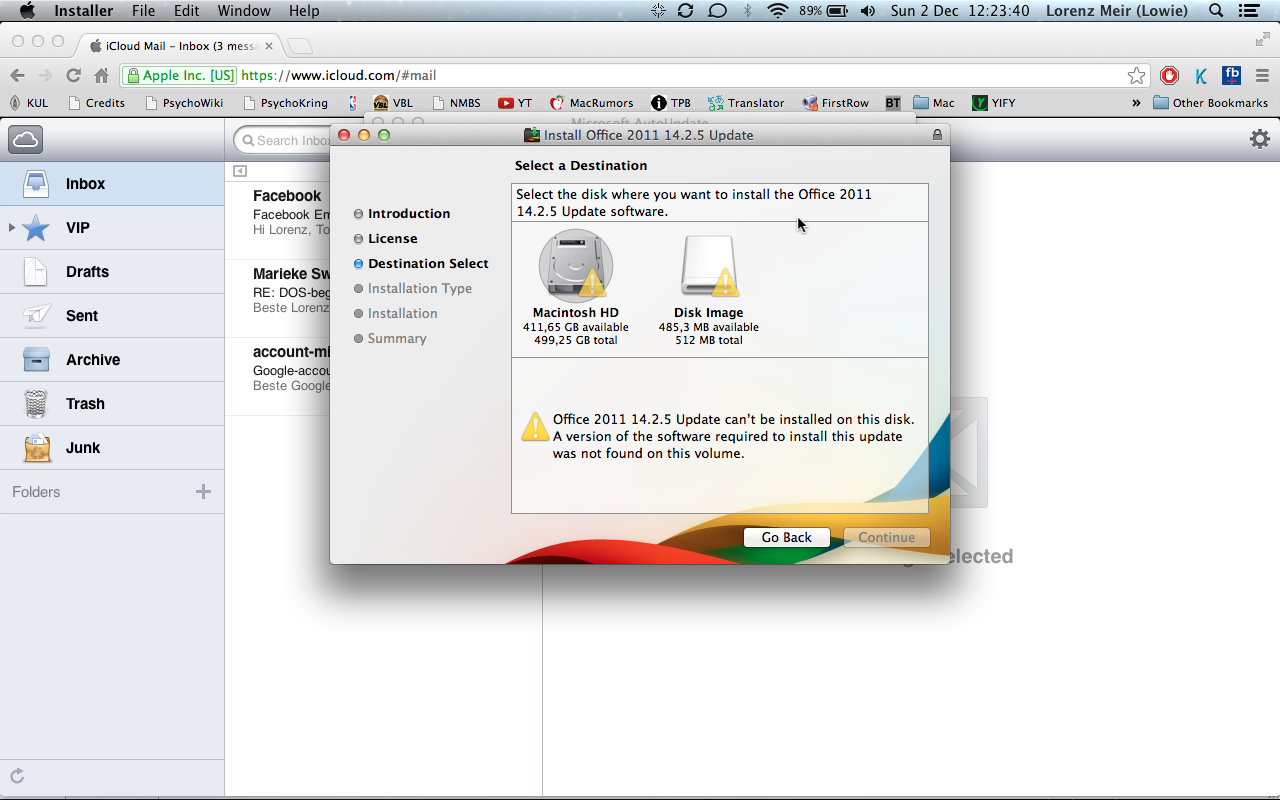Click the red Adblock extension icon

click(1169, 75)
